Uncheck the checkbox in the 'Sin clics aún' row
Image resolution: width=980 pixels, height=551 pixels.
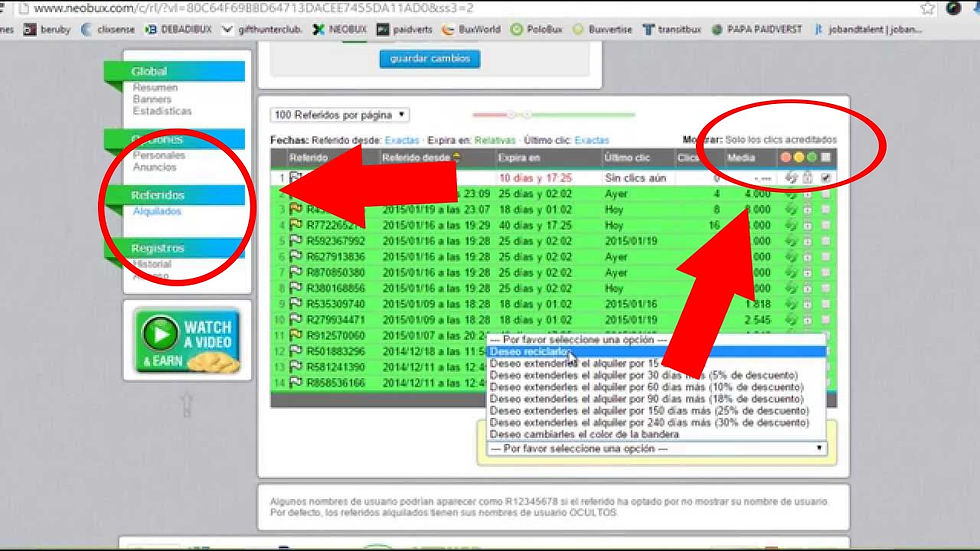[x=826, y=178]
